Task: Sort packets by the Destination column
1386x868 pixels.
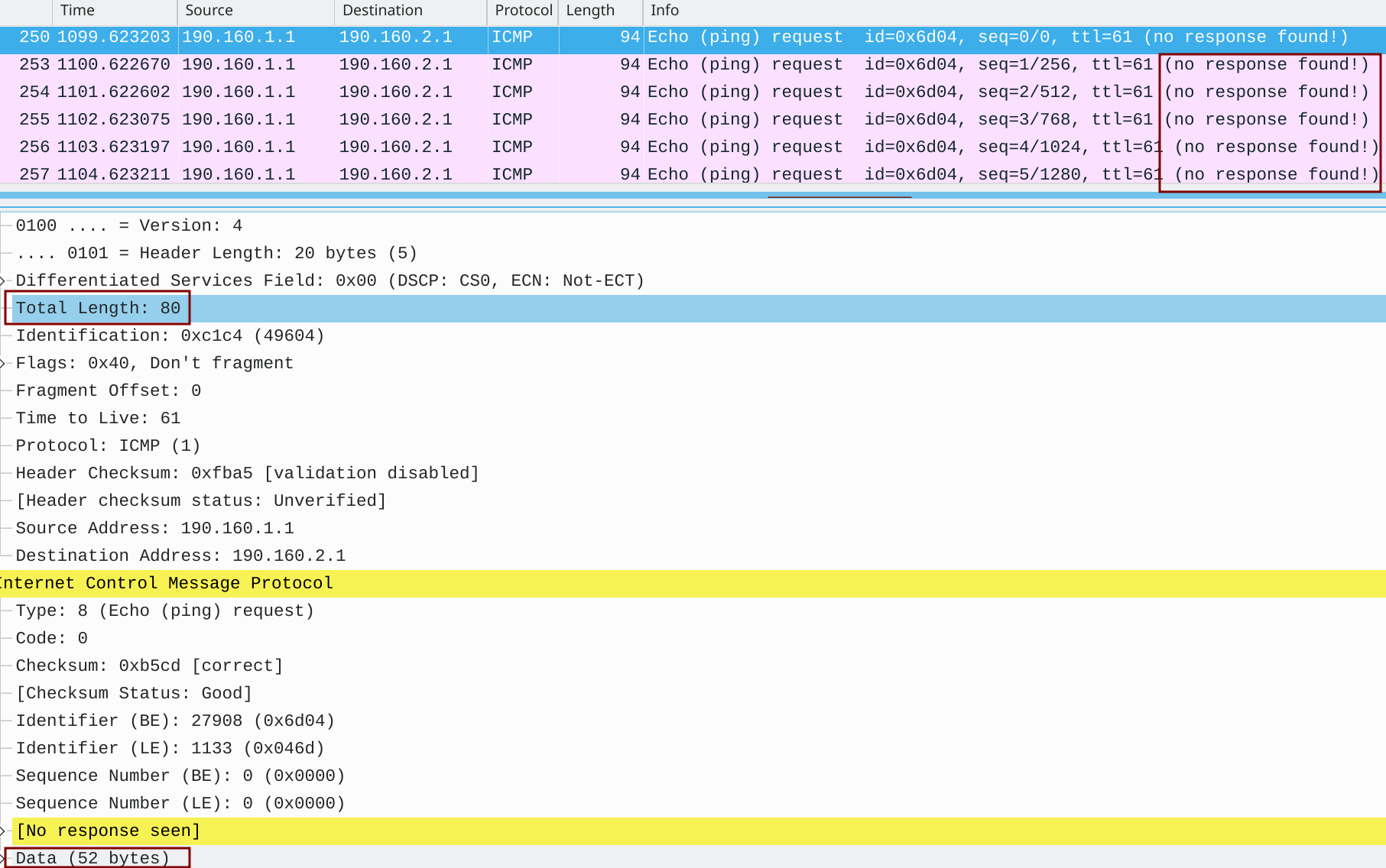Action: click(381, 11)
